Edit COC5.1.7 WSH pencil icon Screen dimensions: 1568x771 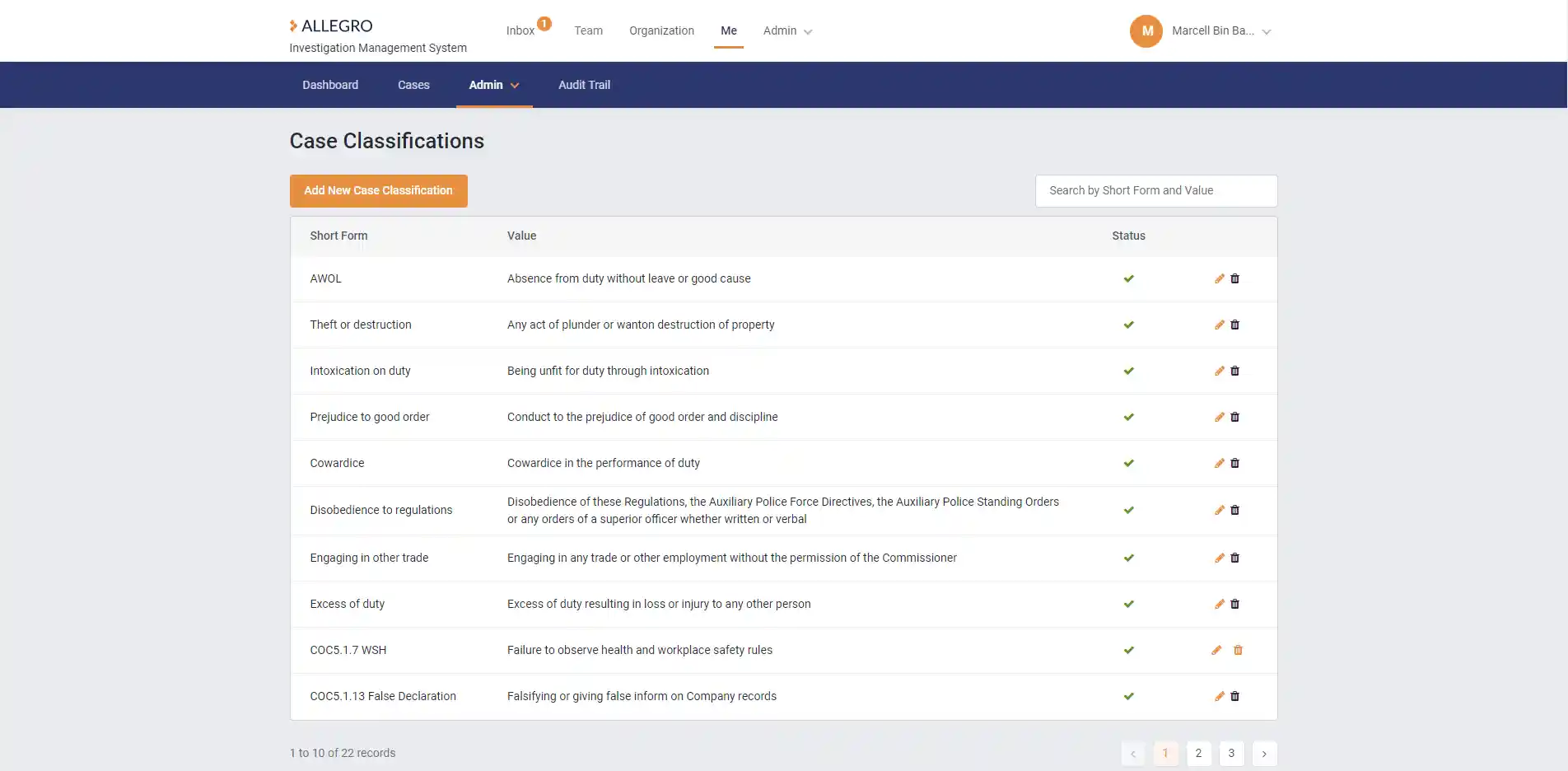click(1216, 650)
